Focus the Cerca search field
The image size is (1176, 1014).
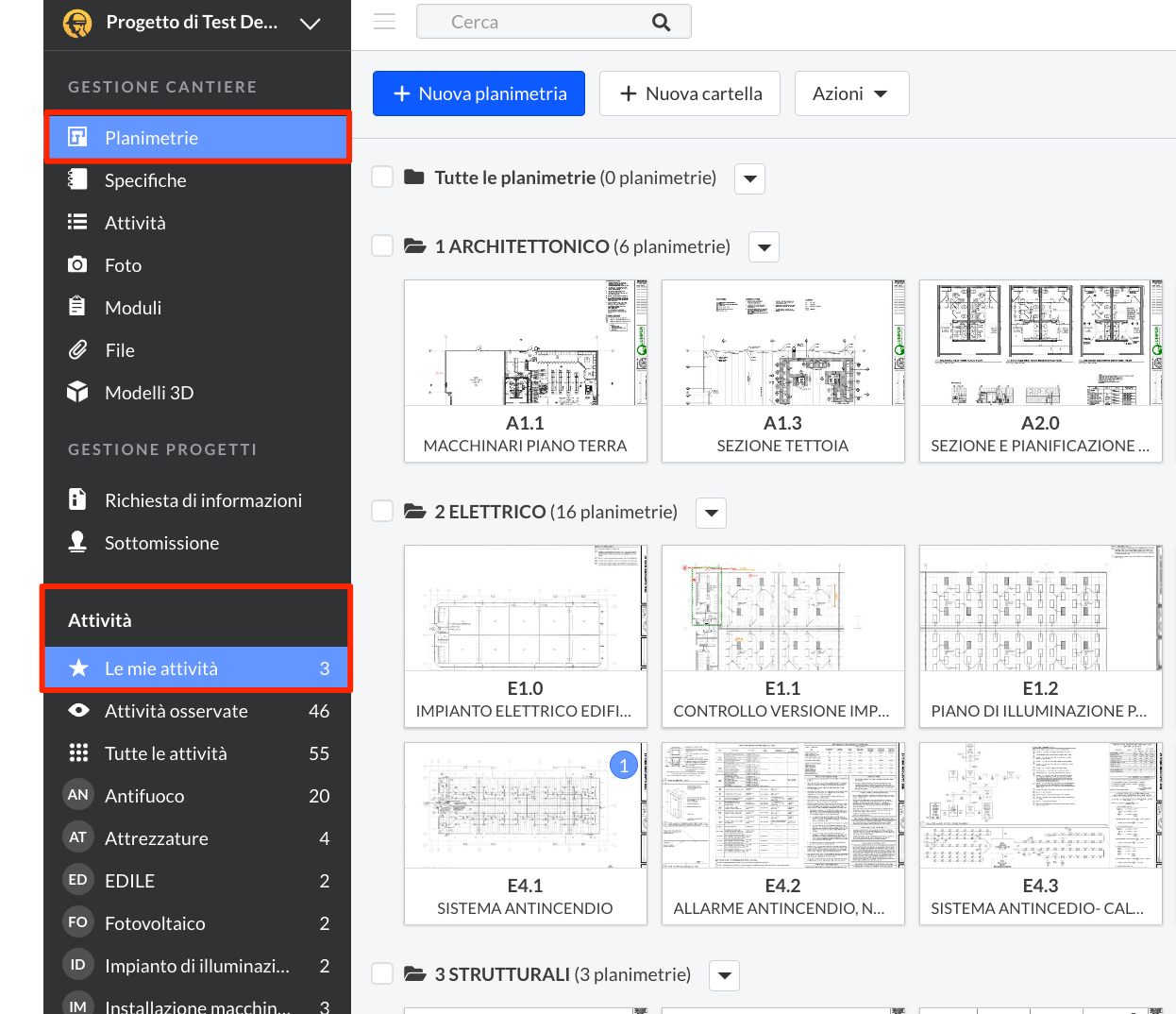click(x=553, y=22)
